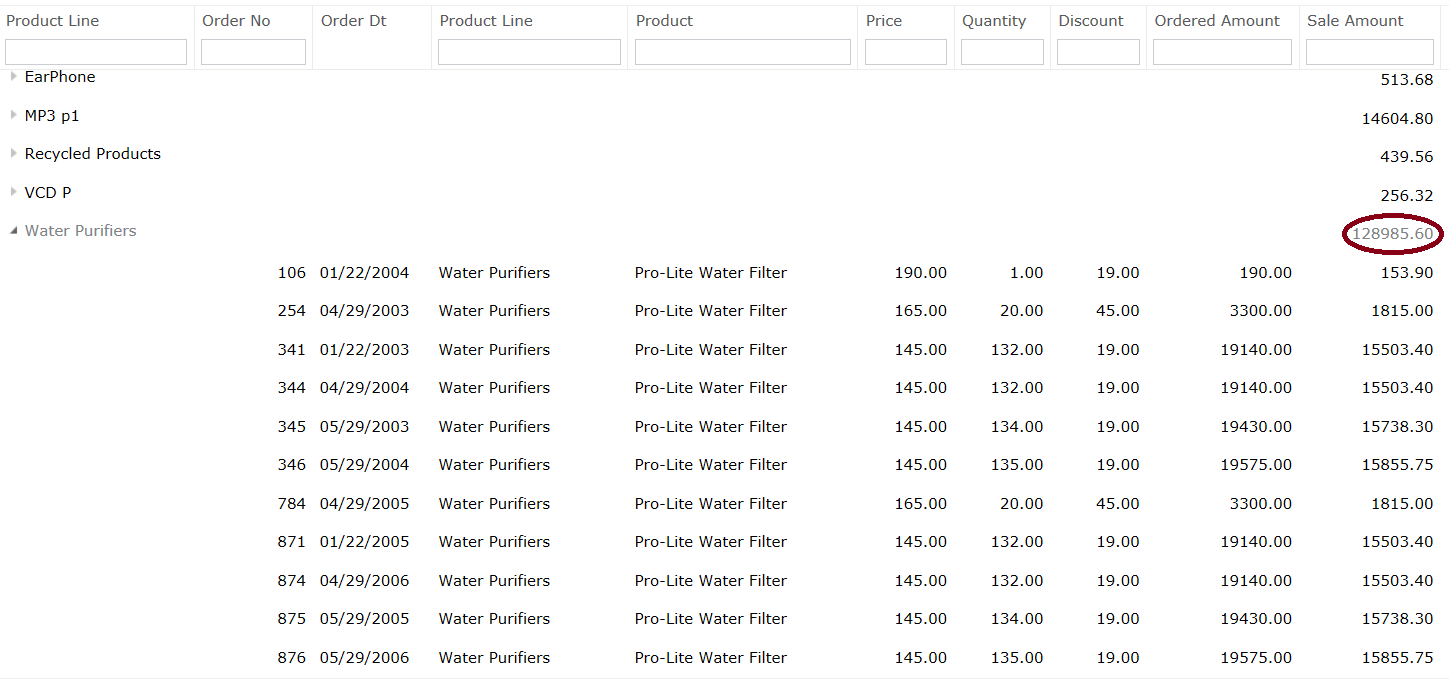1449x680 pixels.
Task: Click Pro-Lite Water Filter in order 254 row
Action: [711, 311]
